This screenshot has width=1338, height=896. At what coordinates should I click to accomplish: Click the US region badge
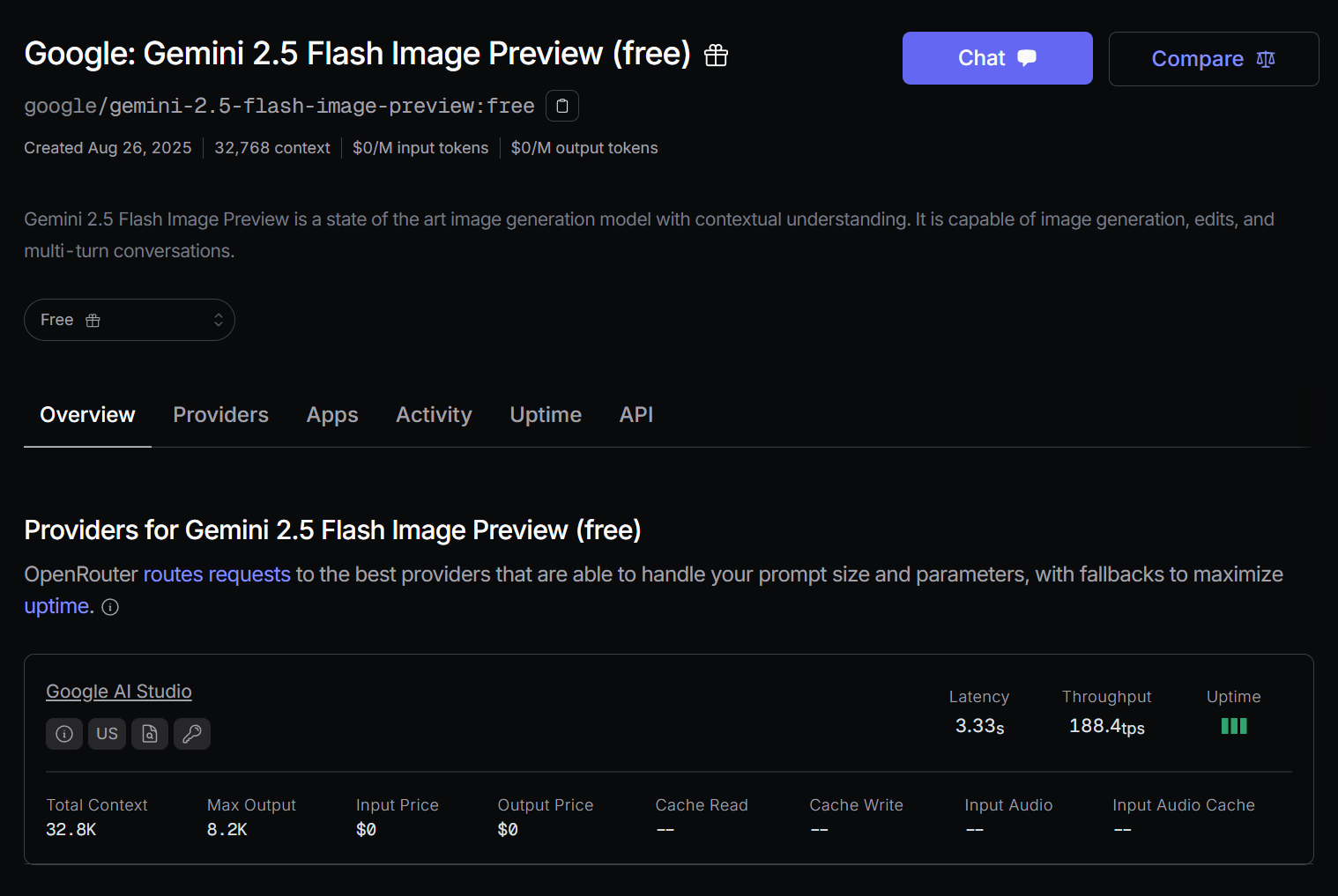(x=107, y=734)
